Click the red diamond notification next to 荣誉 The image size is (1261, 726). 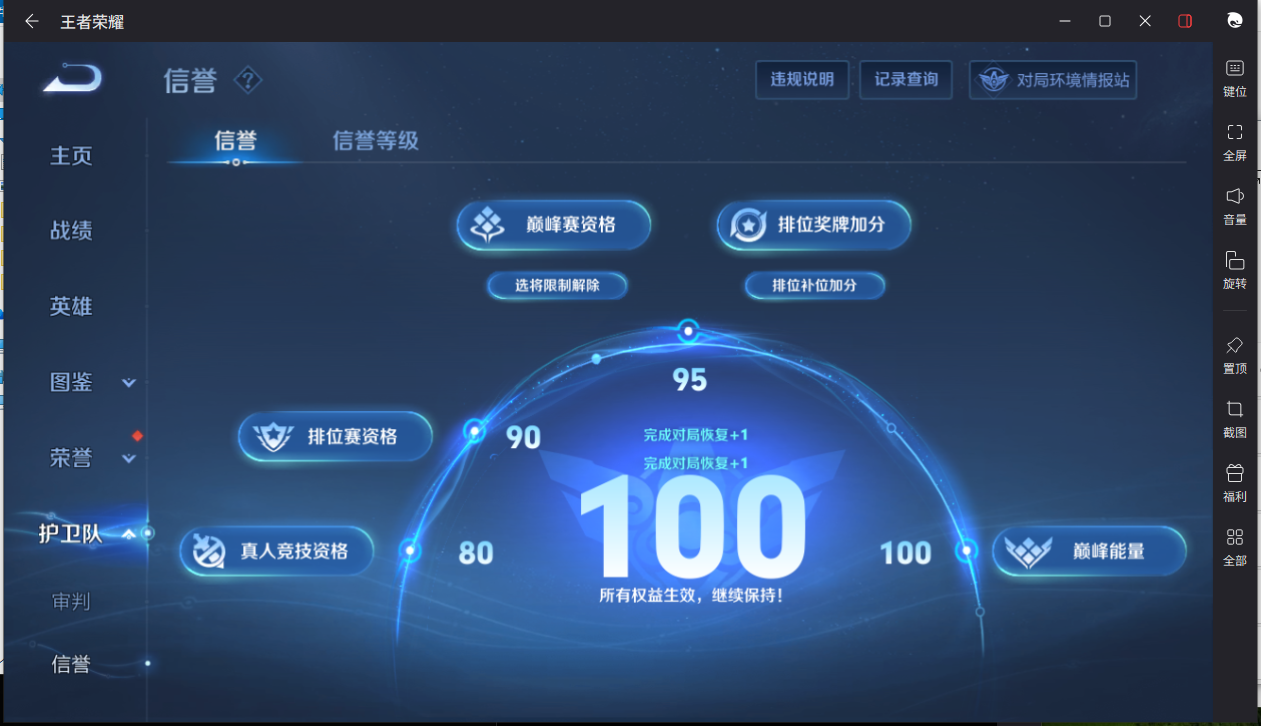coord(138,435)
